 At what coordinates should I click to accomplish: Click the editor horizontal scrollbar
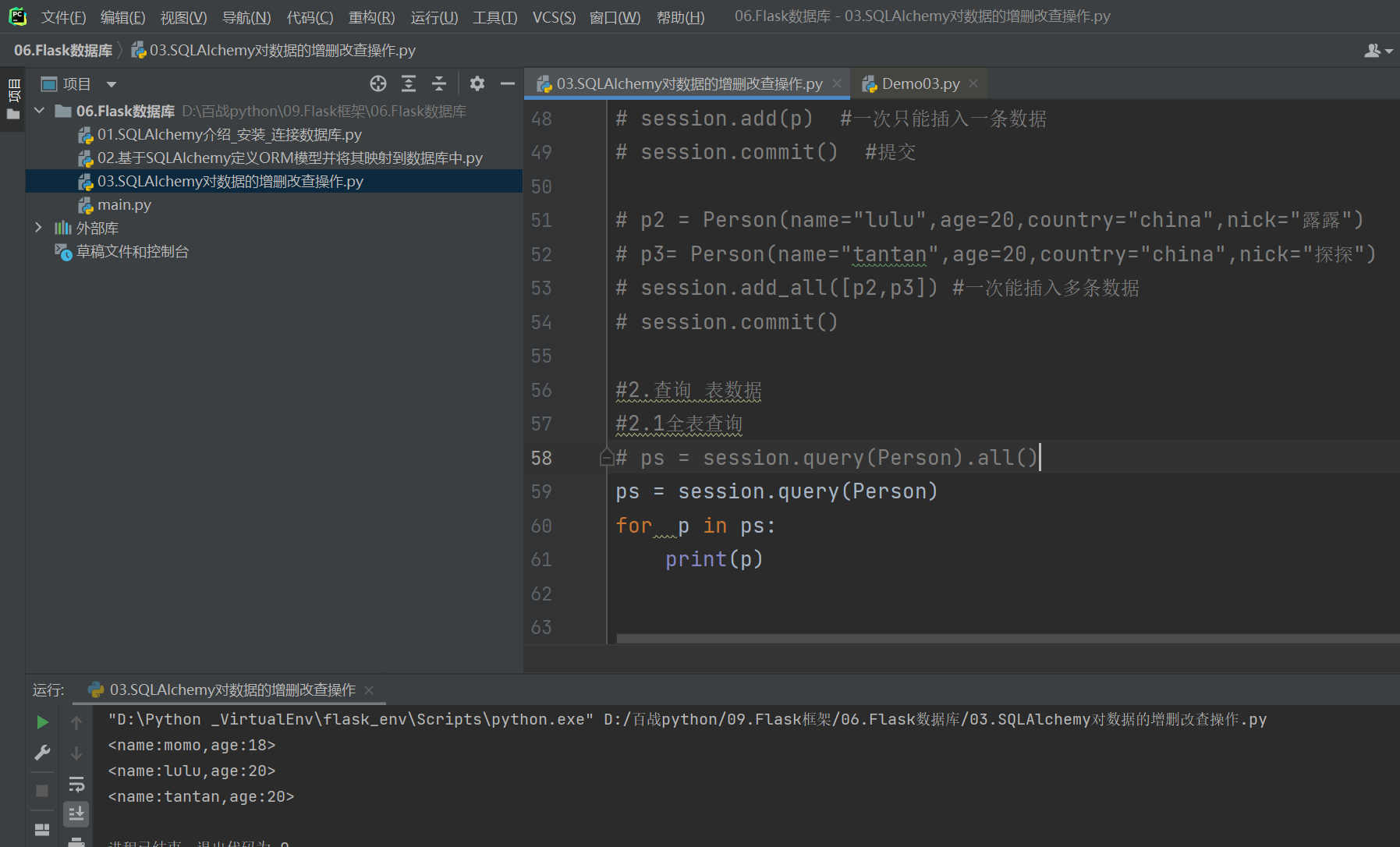pos(1008,639)
